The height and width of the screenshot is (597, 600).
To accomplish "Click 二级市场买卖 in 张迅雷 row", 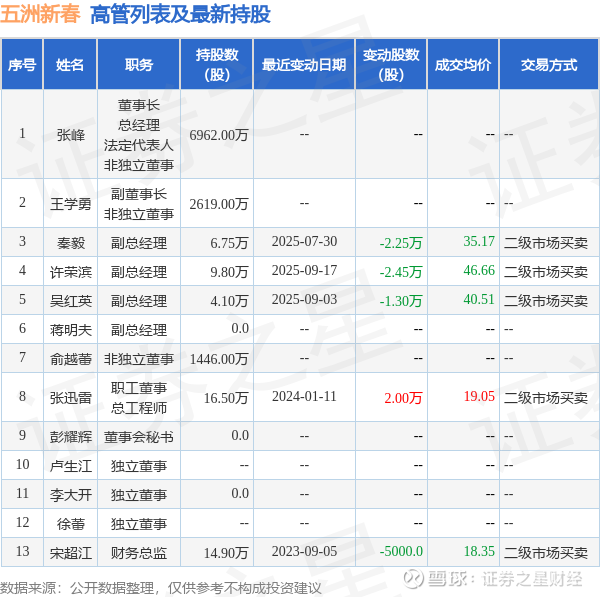I will [x=546, y=398].
